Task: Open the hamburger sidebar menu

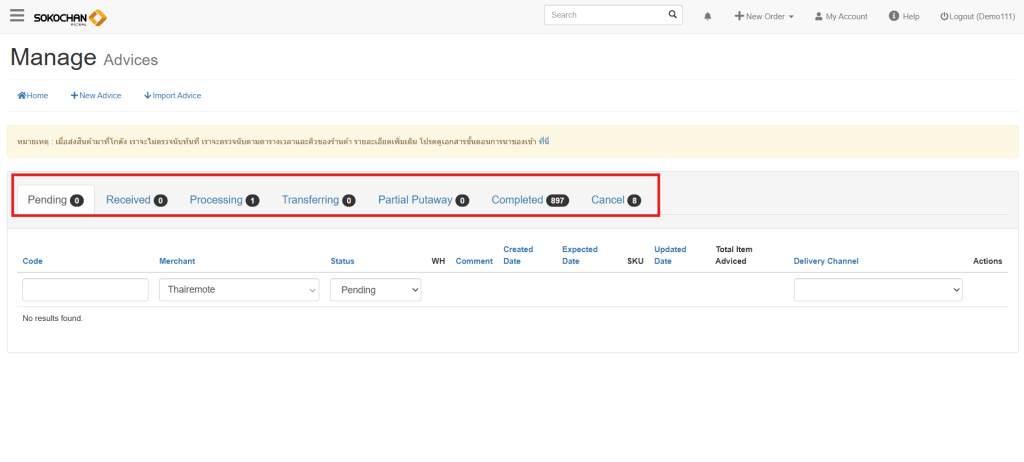Action: coord(17,16)
